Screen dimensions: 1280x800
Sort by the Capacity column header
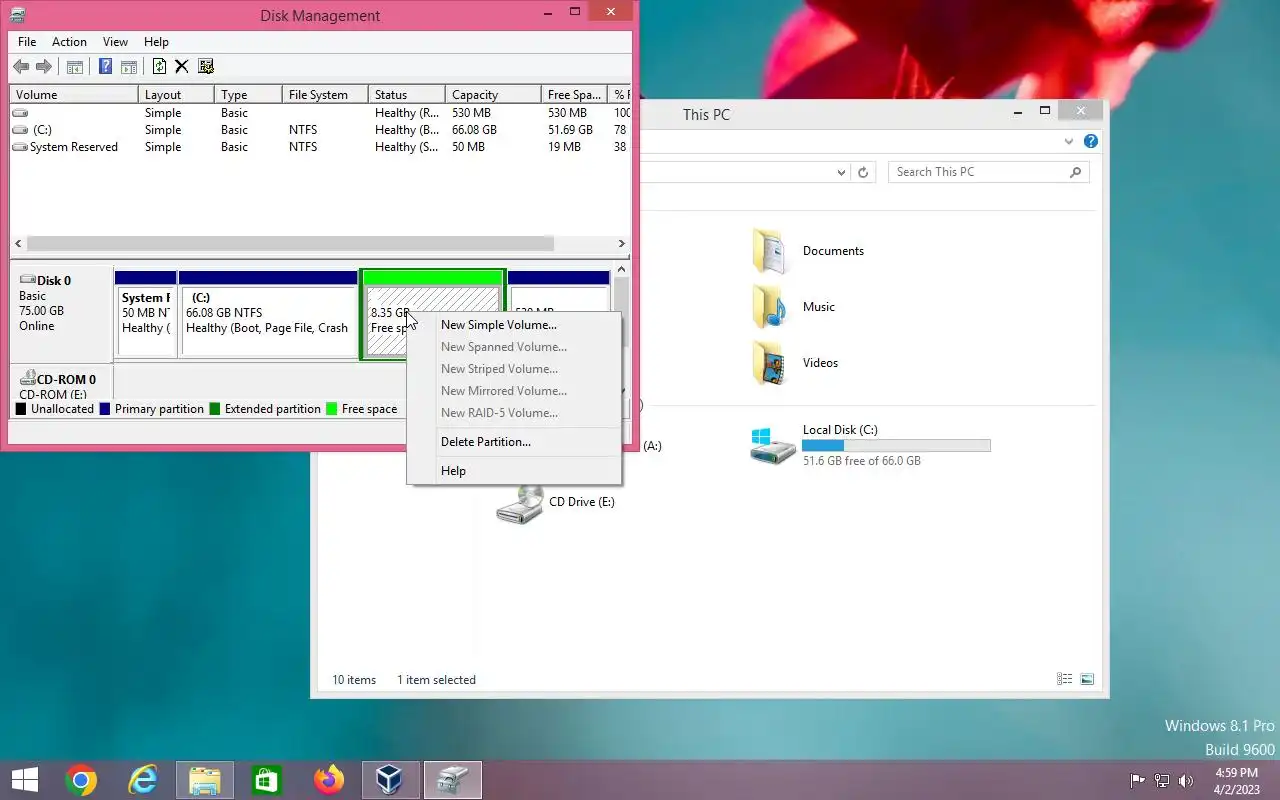[x=493, y=95]
